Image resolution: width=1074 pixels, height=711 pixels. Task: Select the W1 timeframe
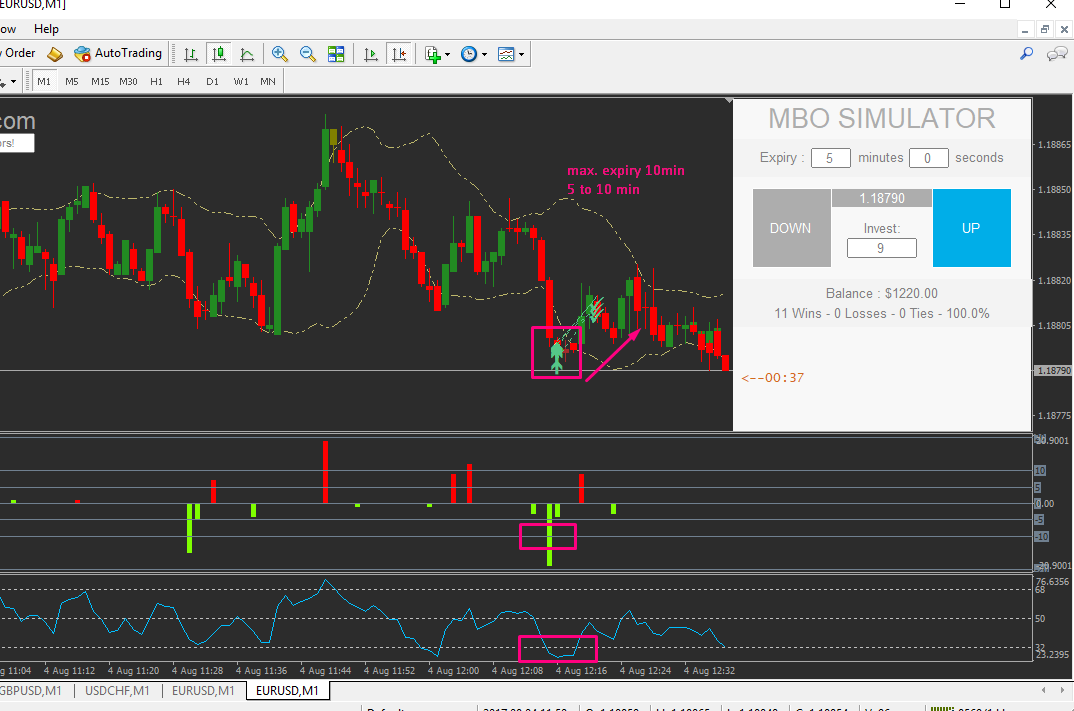(x=240, y=82)
